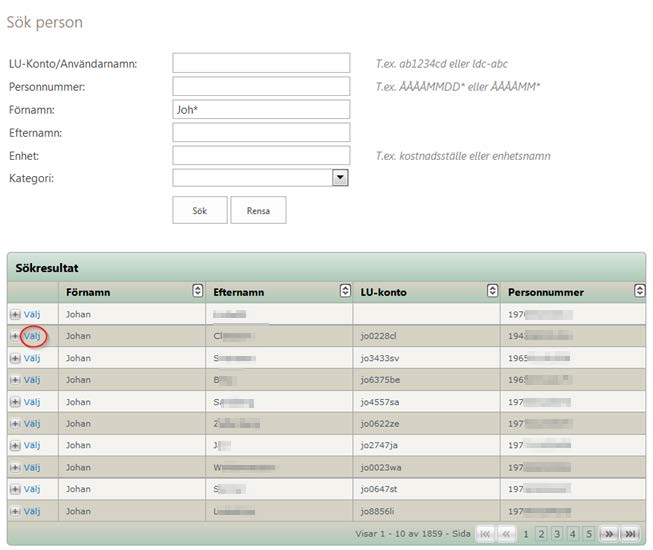This screenshot has height=550, width=653.
Task: Click the LU-konto column header
Action: (426, 292)
